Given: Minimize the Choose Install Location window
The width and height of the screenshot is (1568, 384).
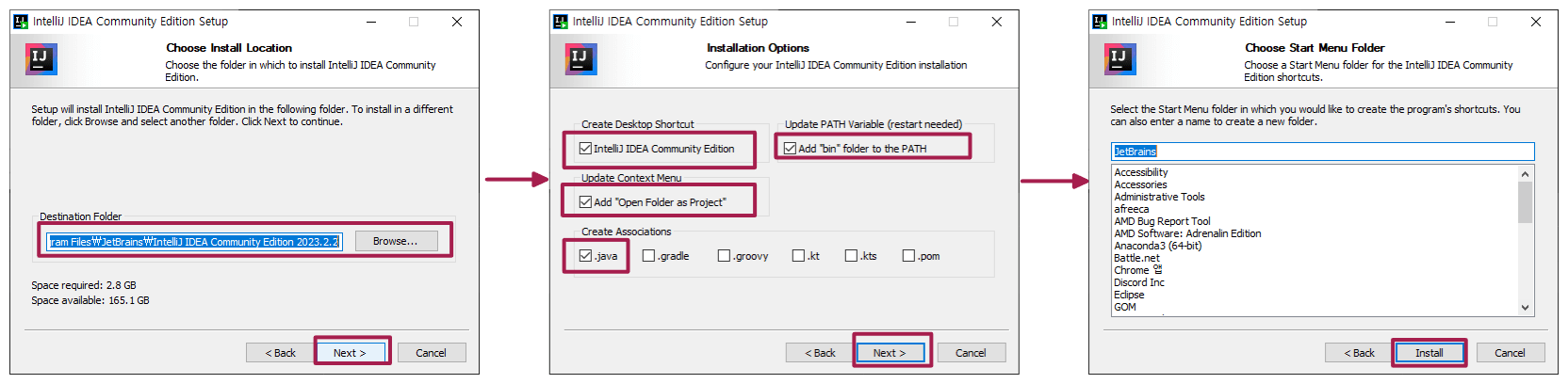Looking at the screenshot, I should coord(371,22).
